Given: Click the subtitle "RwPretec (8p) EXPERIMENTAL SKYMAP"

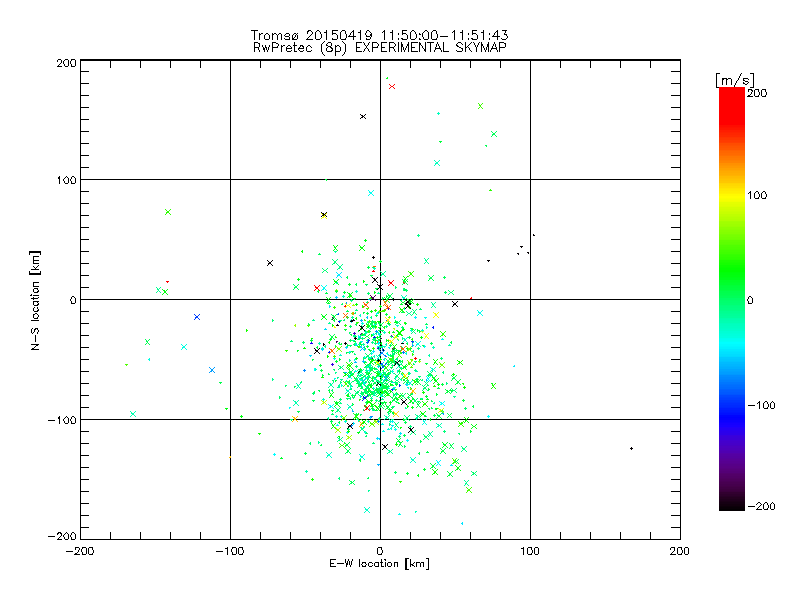Looking at the screenshot, I should click(x=379, y=48).
